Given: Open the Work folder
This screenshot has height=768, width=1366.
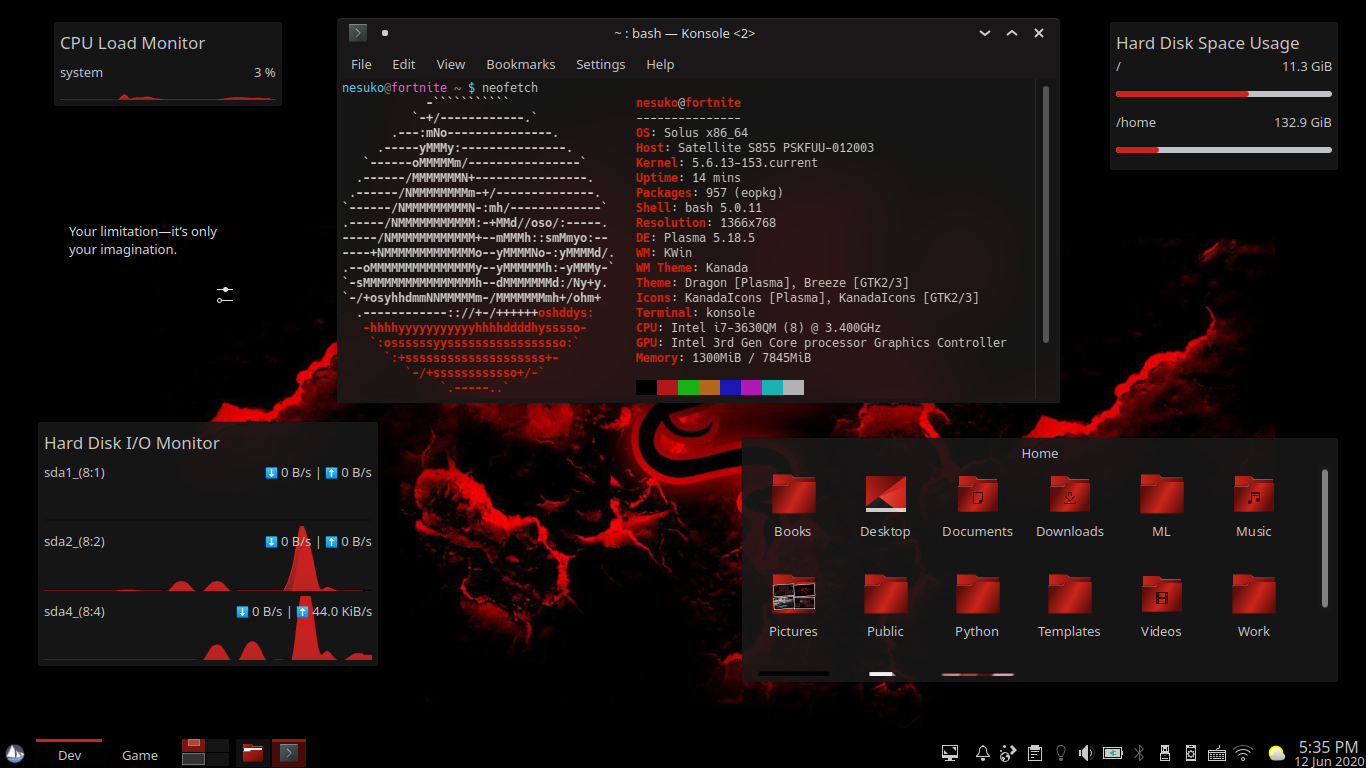Looking at the screenshot, I should point(1253,606).
